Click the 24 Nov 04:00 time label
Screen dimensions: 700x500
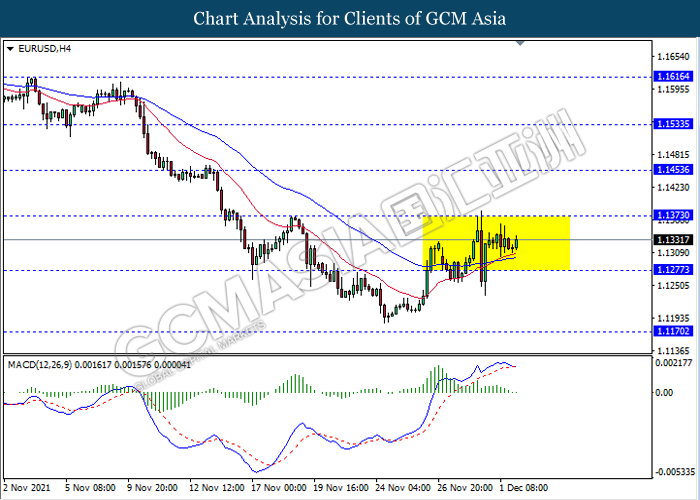403,488
